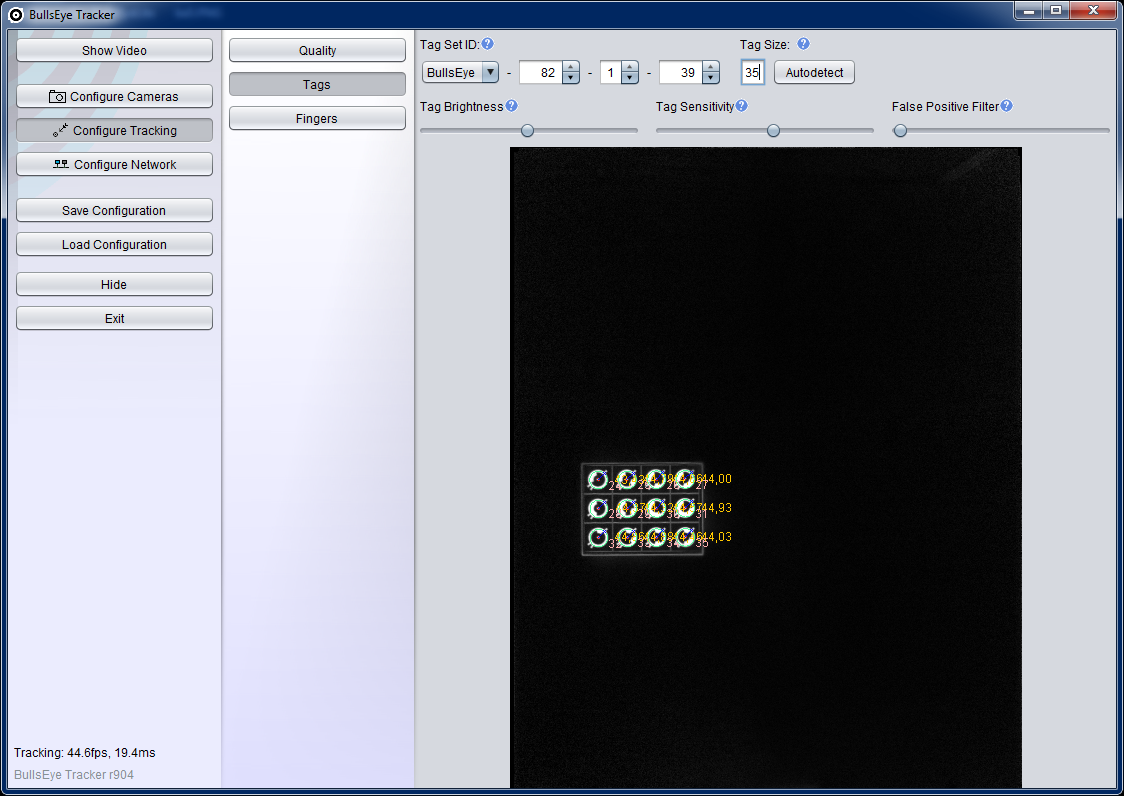Click the BullsEye Tracker title bar icon

click(16, 15)
